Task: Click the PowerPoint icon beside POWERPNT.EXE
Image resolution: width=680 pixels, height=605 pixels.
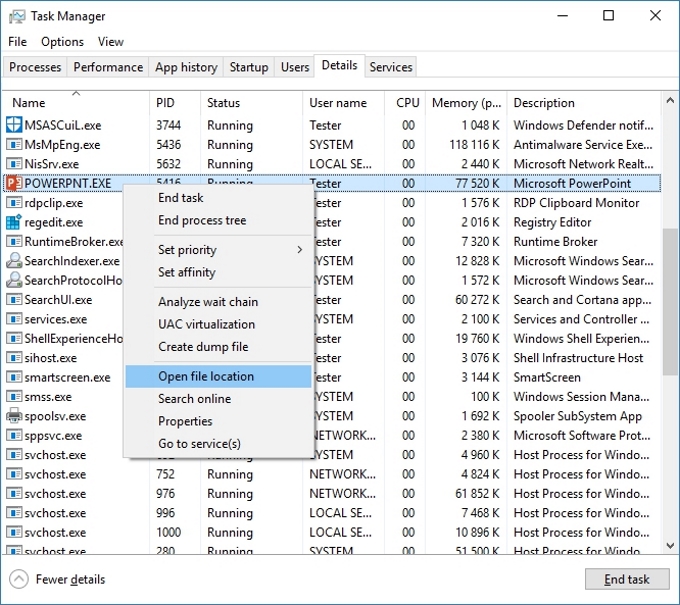Action: click(x=14, y=184)
